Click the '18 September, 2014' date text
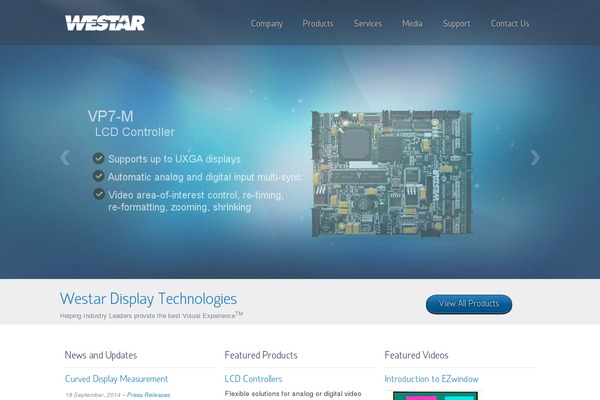 pyautogui.click(x=93, y=395)
